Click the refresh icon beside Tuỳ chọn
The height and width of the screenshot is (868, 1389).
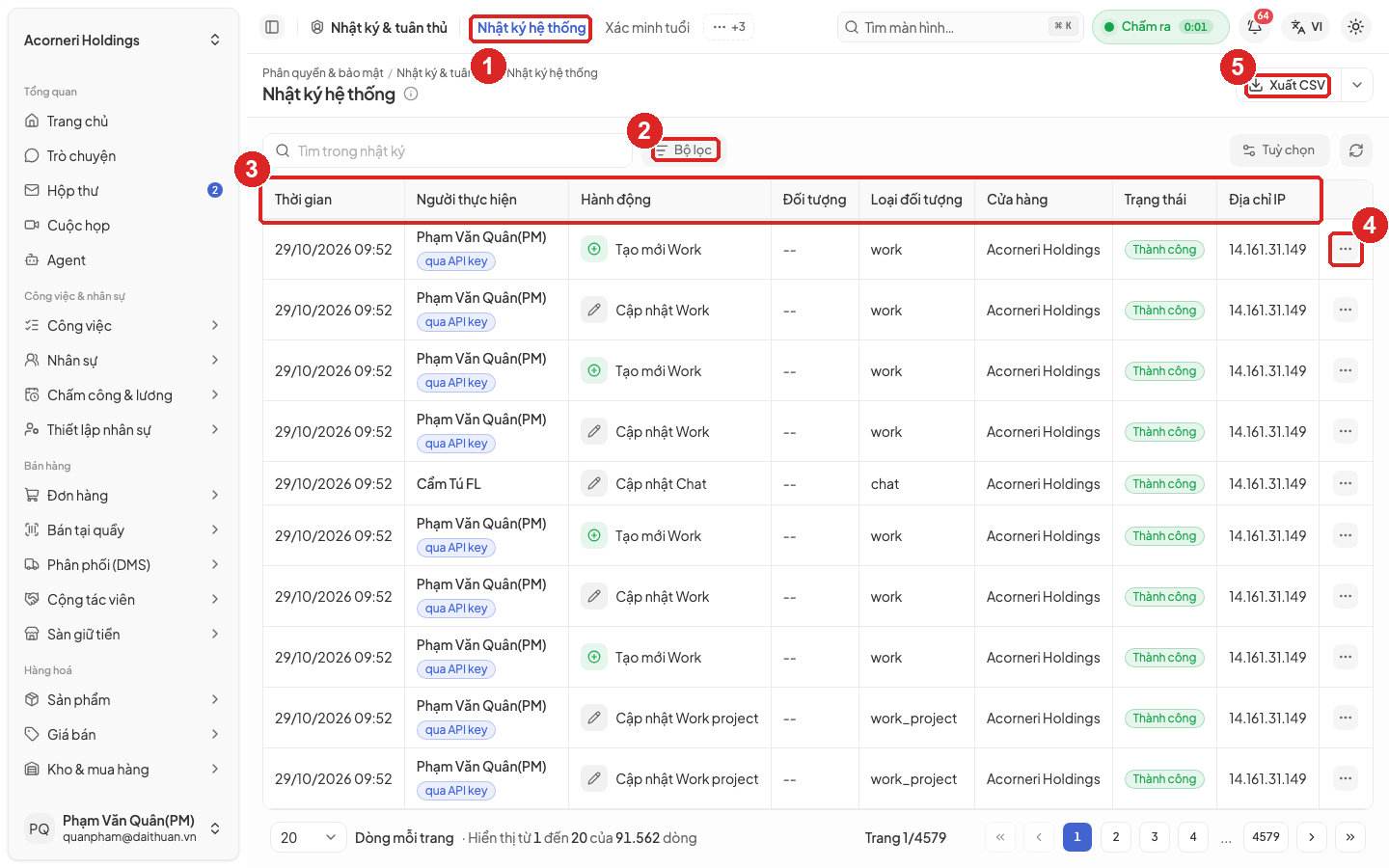point(1355,150)
